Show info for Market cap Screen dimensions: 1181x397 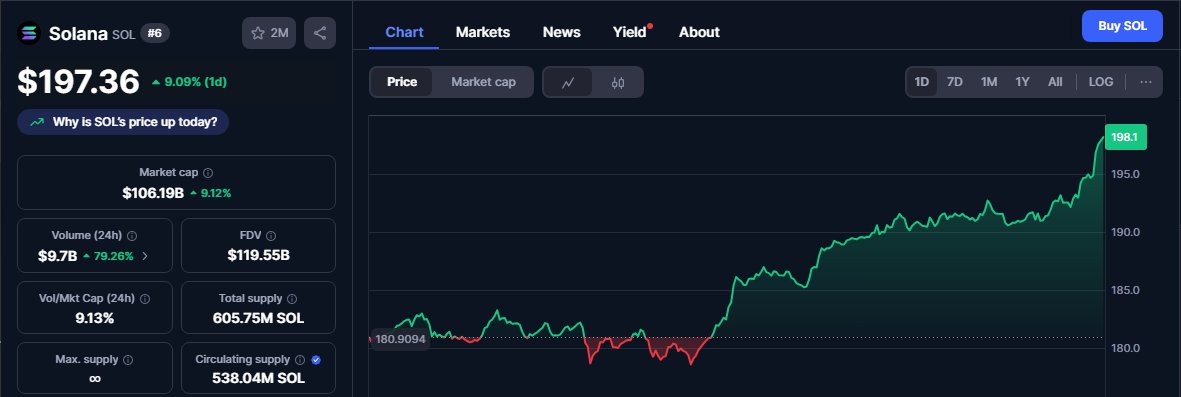(x=209, y=173)
